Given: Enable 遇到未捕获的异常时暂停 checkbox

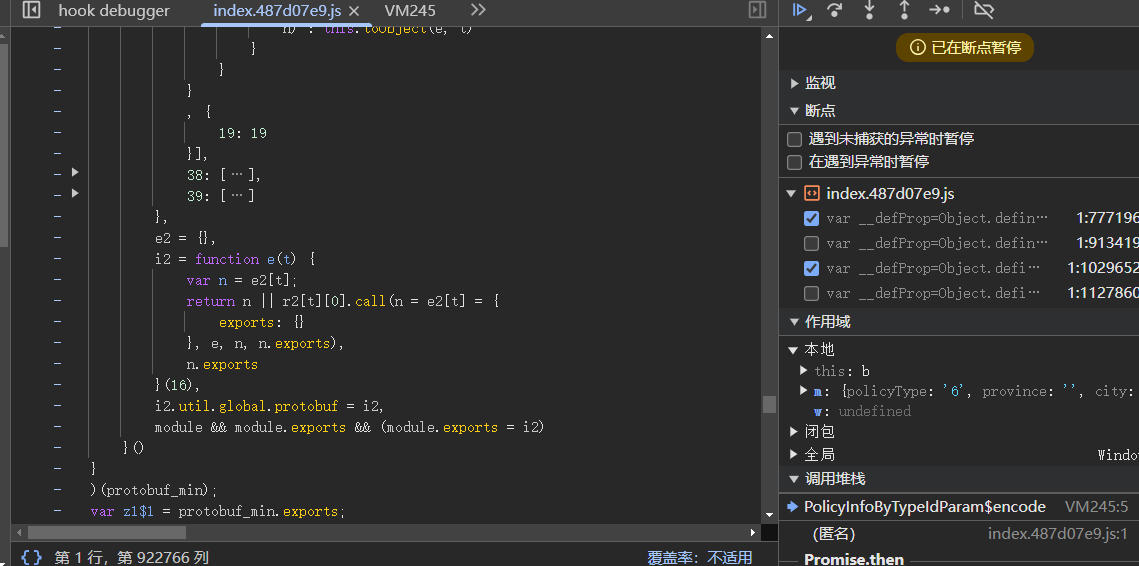Looking at the screenshot, I should point(795,139).
